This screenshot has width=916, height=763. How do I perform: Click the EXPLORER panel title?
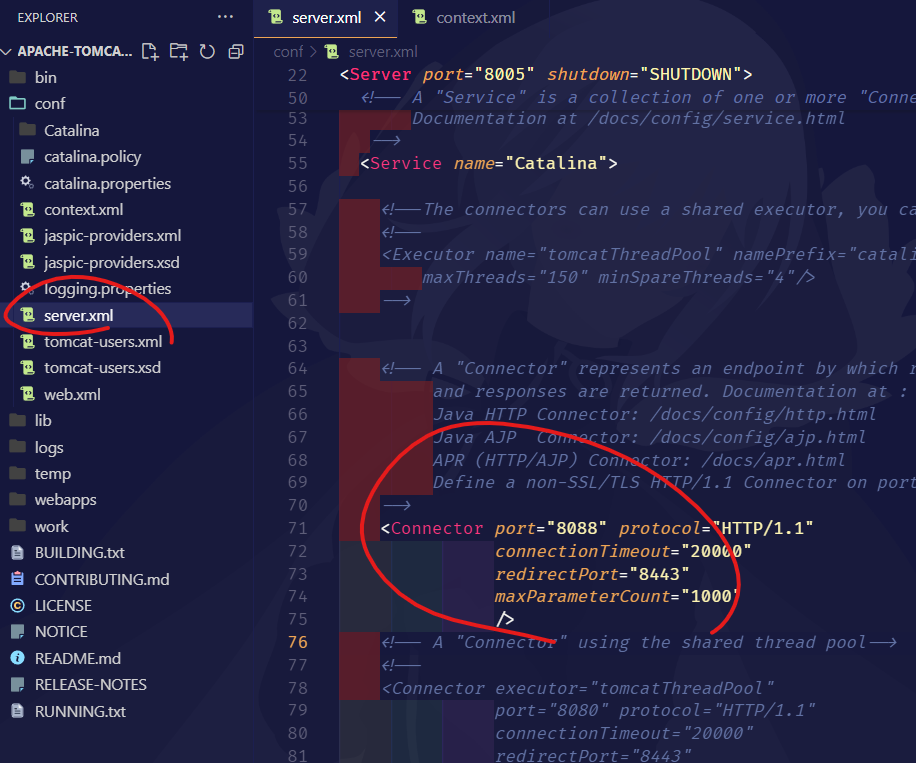coord(47,18)
